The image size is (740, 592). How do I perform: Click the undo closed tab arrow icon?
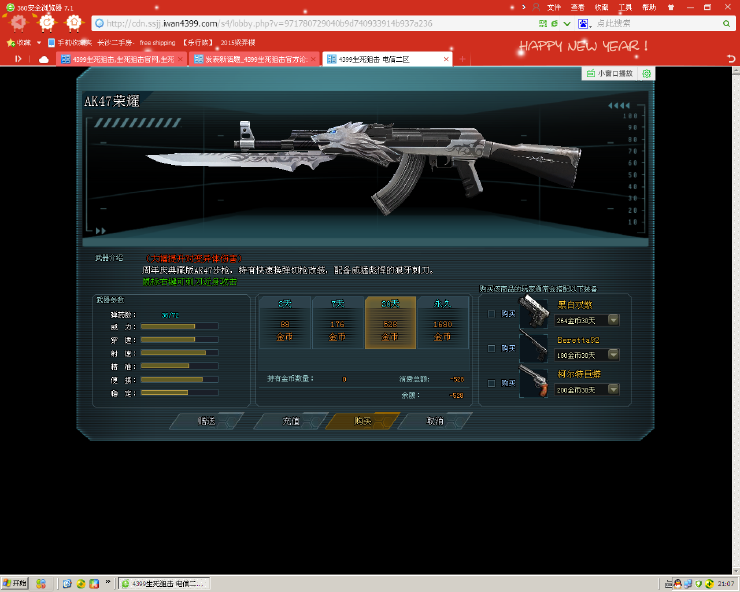click(x=731, y=59)
